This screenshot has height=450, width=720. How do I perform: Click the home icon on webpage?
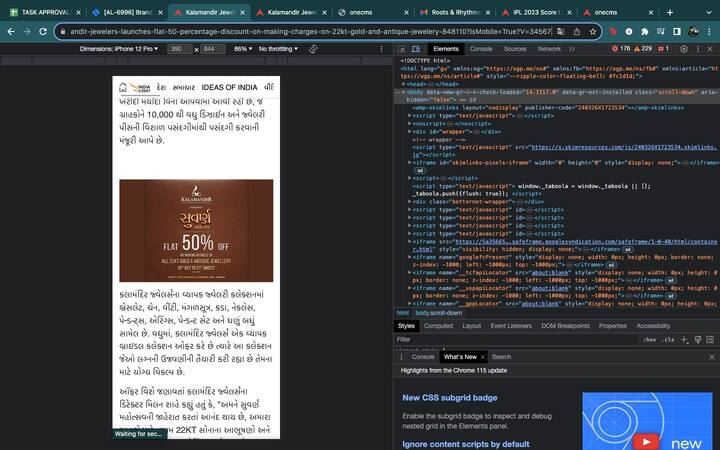click(123, 87)
